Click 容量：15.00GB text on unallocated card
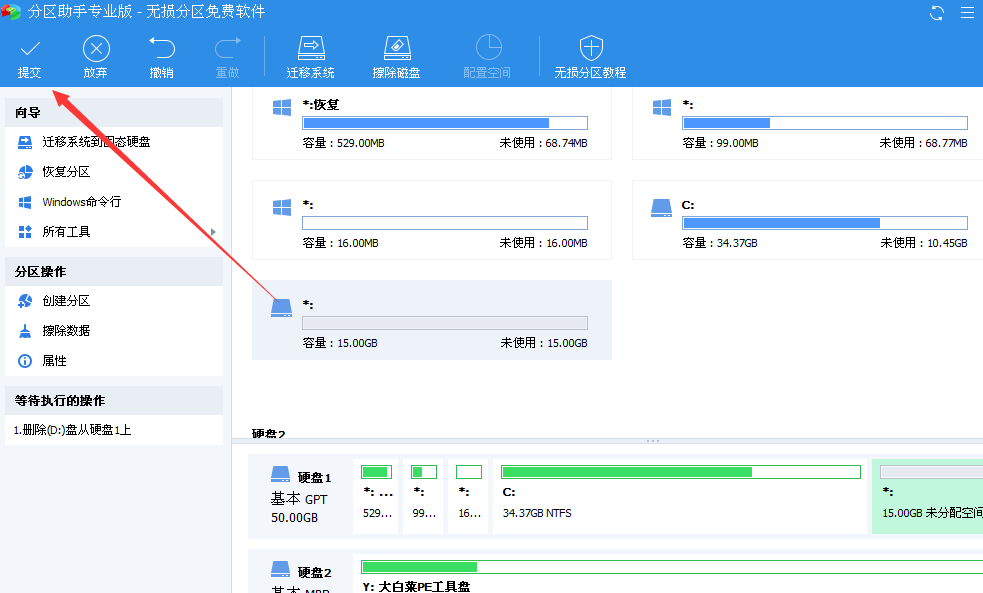The height and width of the screenshot is (593, 983). [340, 343]
